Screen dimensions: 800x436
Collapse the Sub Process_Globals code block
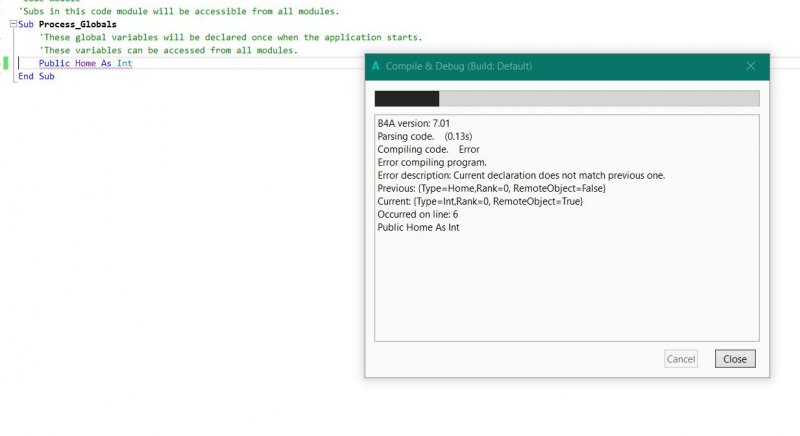[12, 24]
